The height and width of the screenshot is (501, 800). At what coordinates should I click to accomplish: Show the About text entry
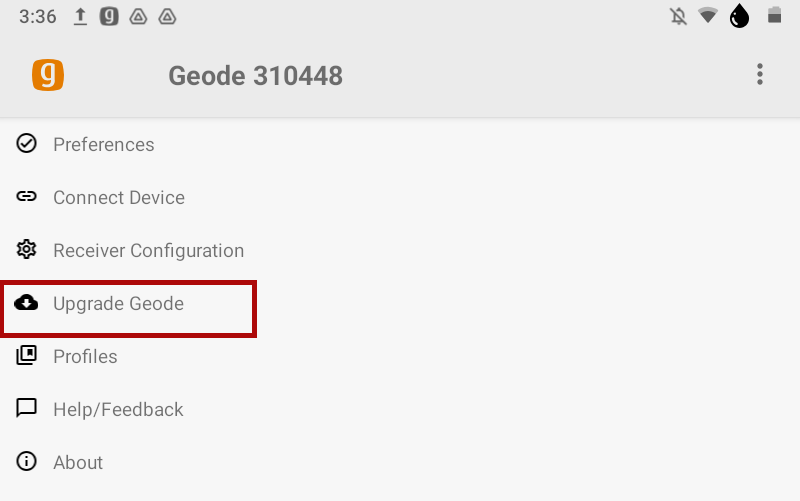click(x=78, y=463)
